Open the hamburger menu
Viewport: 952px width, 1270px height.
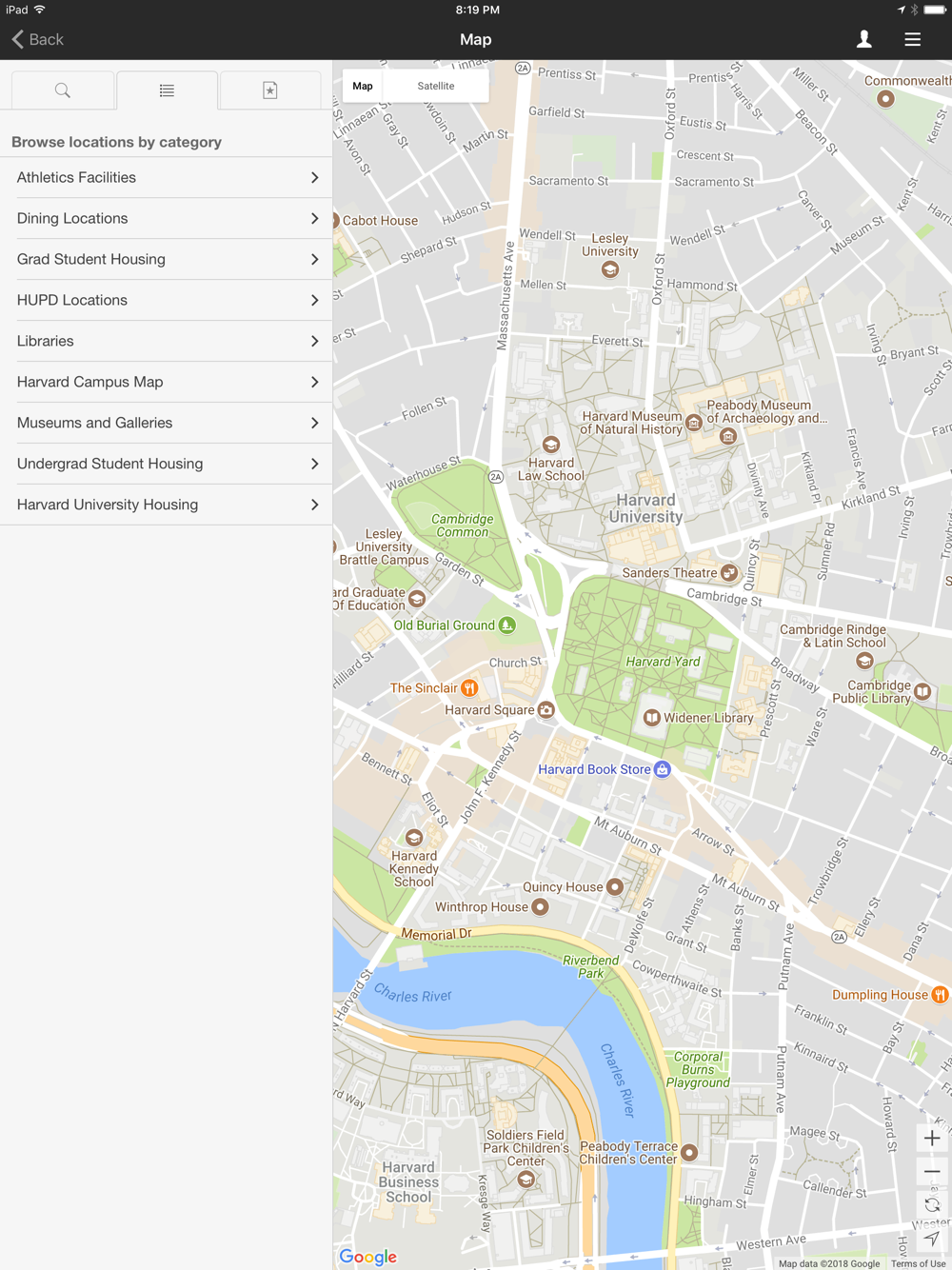point(912,39)
